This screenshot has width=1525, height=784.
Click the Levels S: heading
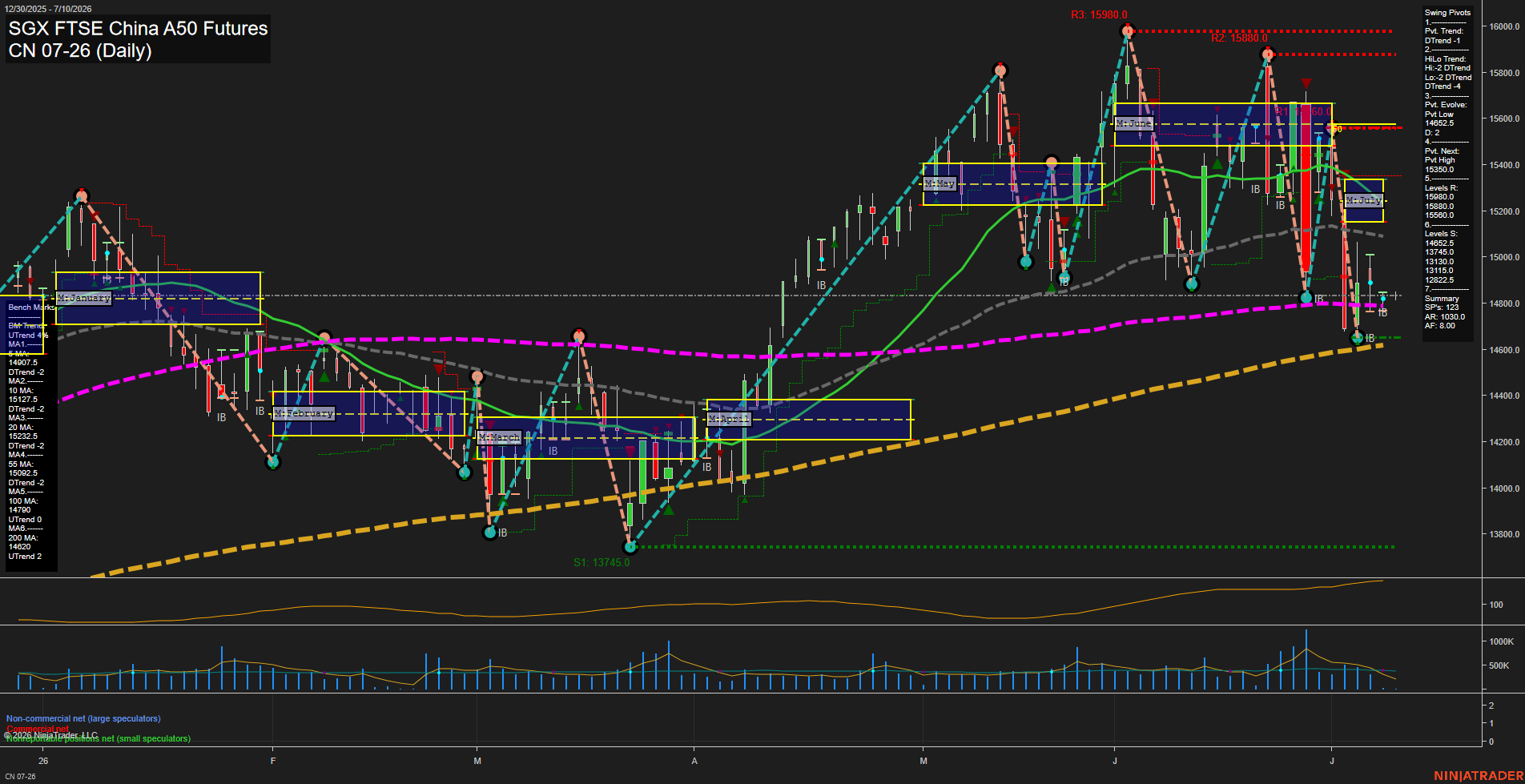point(1441,234)
